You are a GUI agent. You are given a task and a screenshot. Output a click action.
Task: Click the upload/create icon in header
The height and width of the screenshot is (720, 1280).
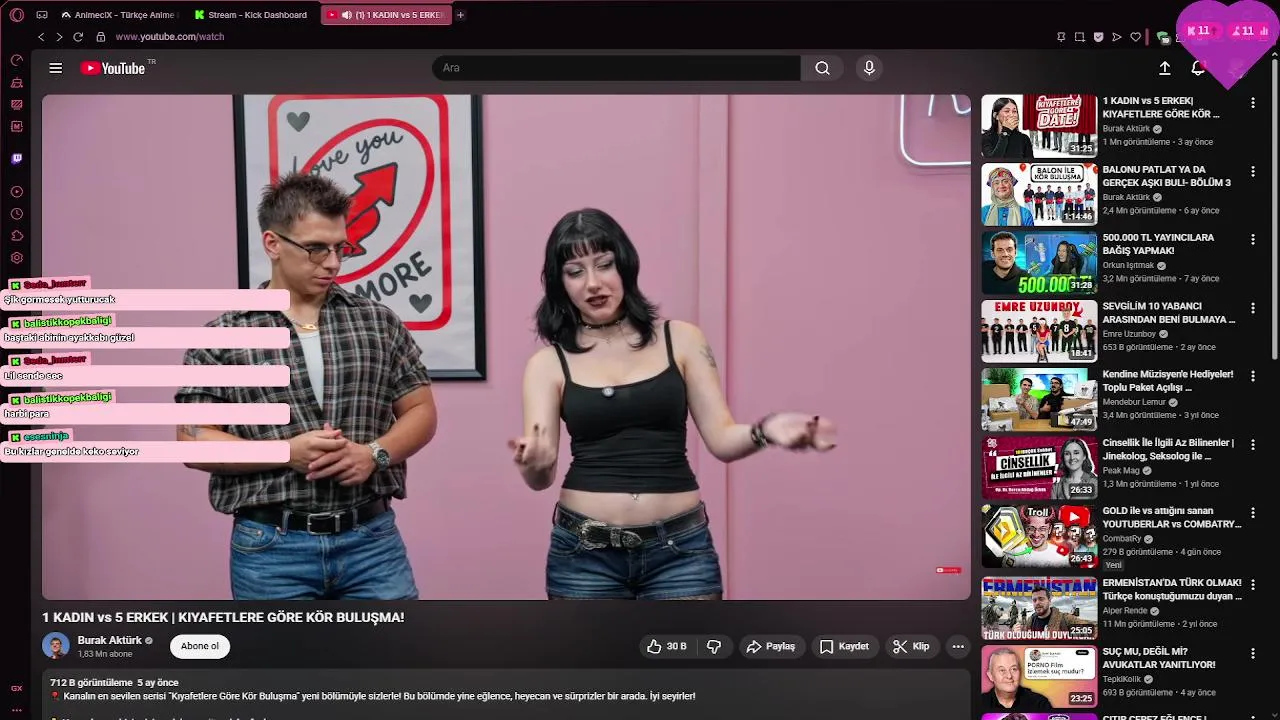coord(1165,68)
